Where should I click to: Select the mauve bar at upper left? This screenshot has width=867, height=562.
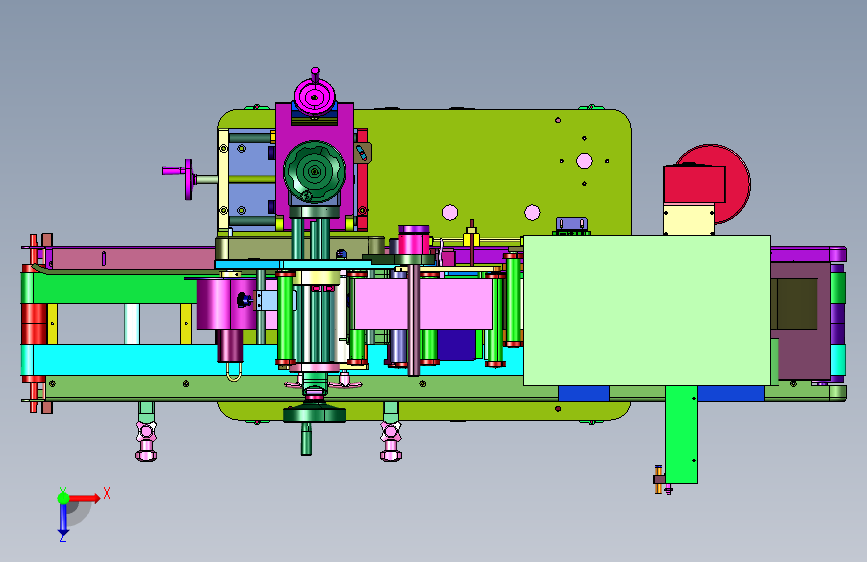click(133, 258)
